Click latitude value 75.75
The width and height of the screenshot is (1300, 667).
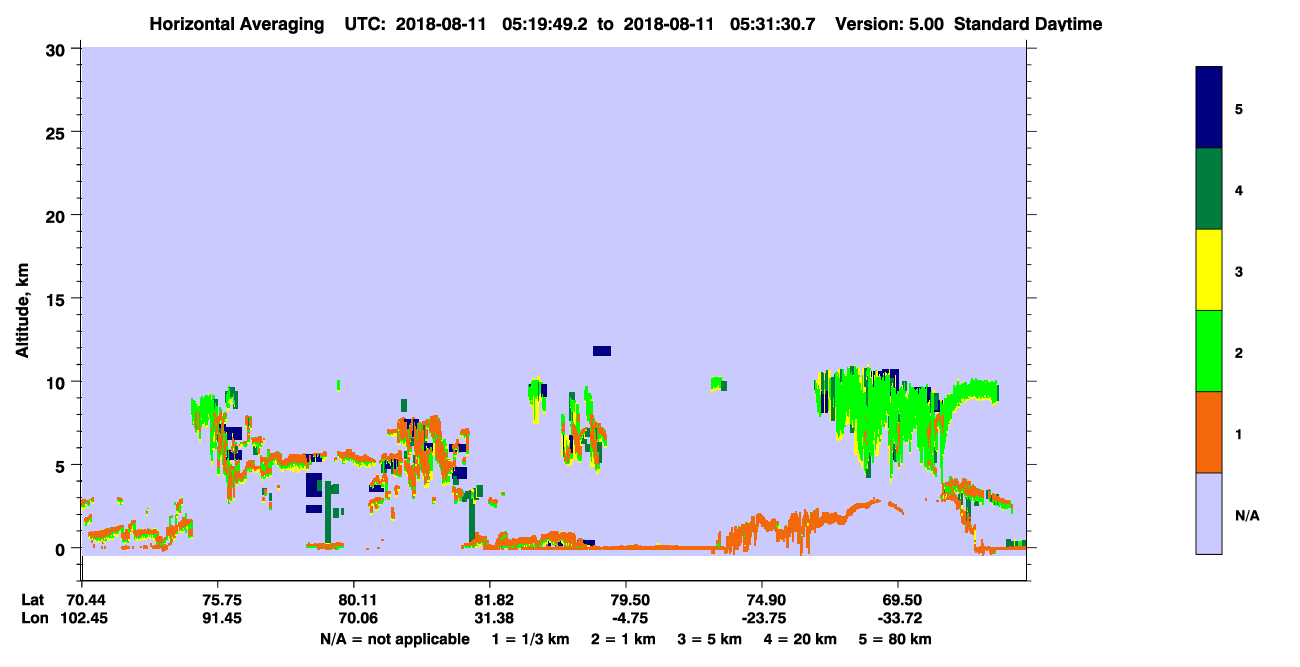click(218, 599)
